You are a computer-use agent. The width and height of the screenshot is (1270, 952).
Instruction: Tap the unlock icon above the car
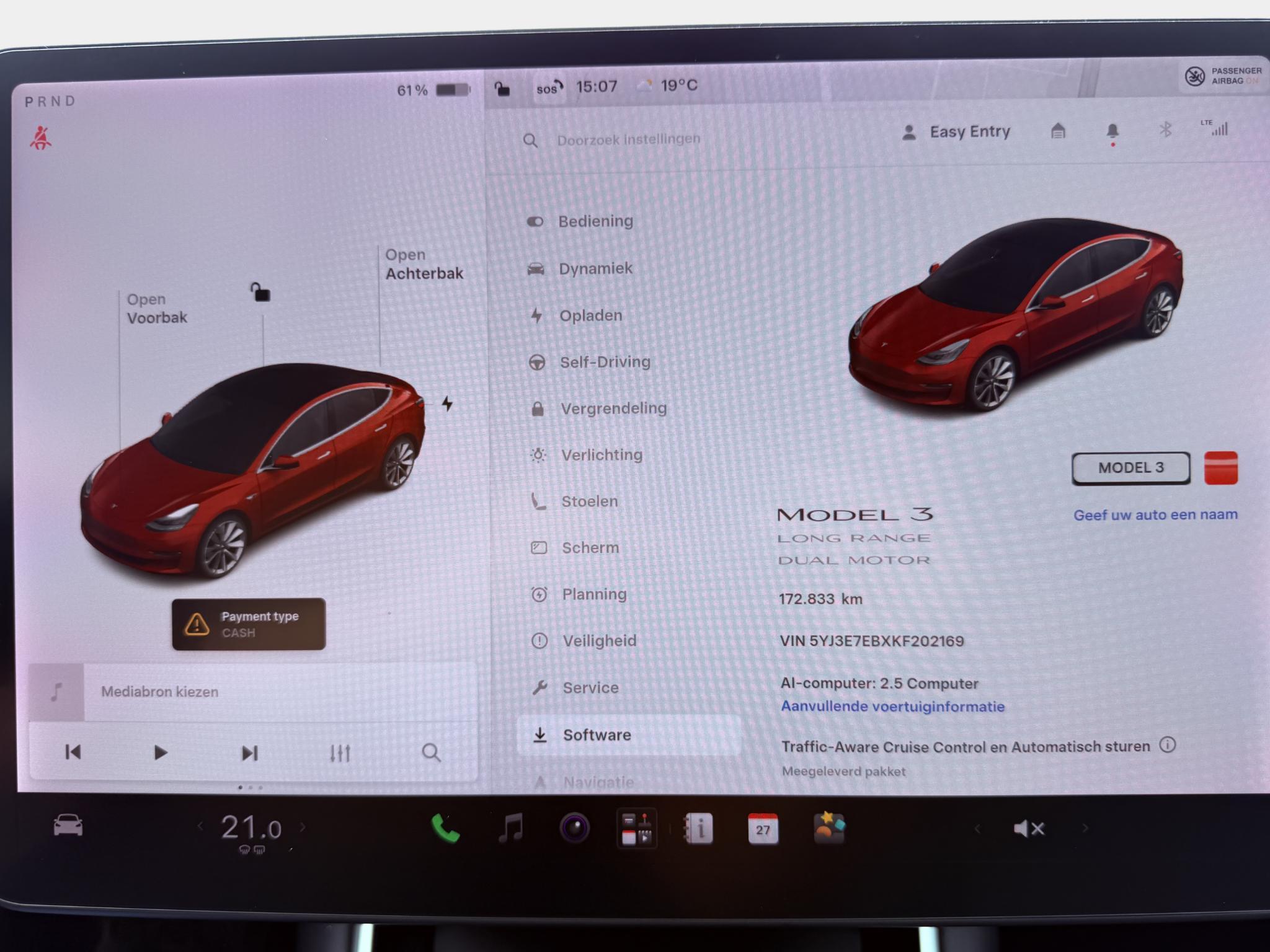pos(260,292)
